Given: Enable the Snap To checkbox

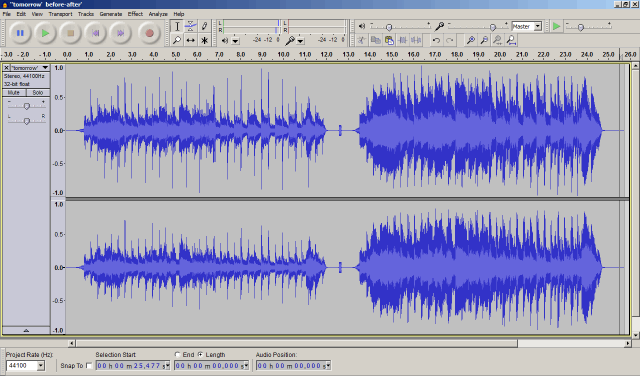Looking at the screenshot, I should 89,366.
